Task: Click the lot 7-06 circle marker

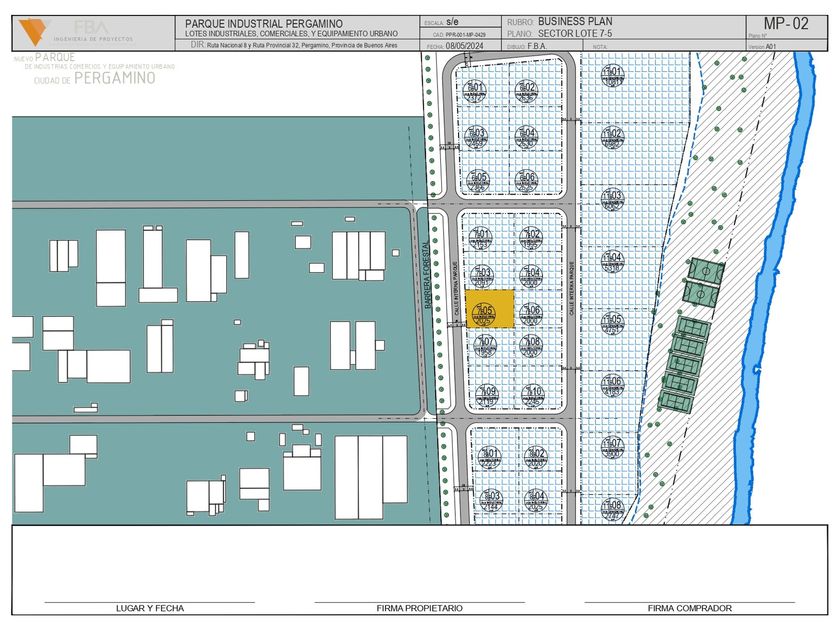Action: click(x=531, y=313)
